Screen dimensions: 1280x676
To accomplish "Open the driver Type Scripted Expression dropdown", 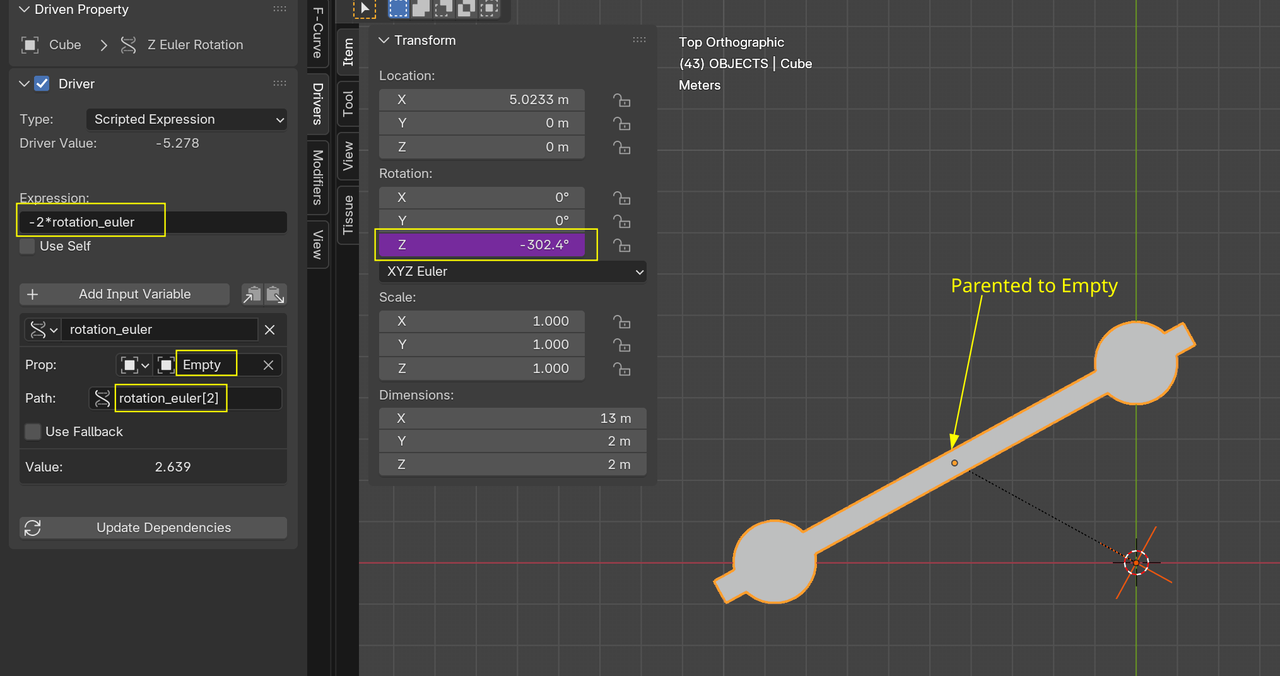I will 187,119.
